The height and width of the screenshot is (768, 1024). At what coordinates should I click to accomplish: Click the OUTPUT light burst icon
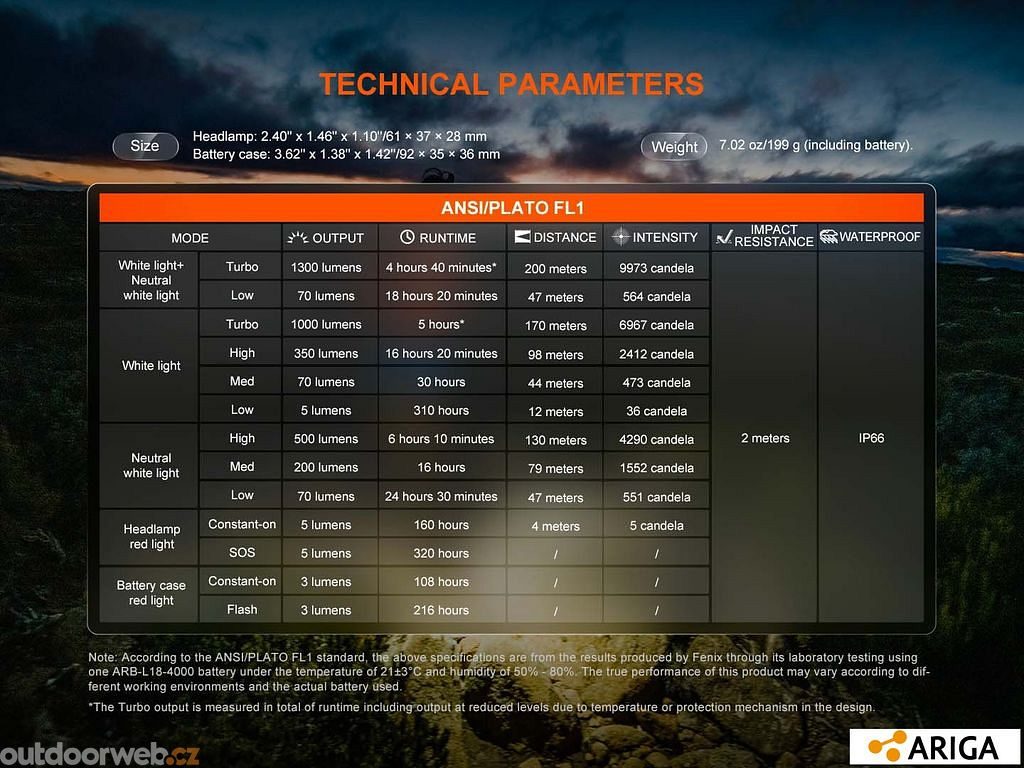pyautogui.click(x=297, y=238)
